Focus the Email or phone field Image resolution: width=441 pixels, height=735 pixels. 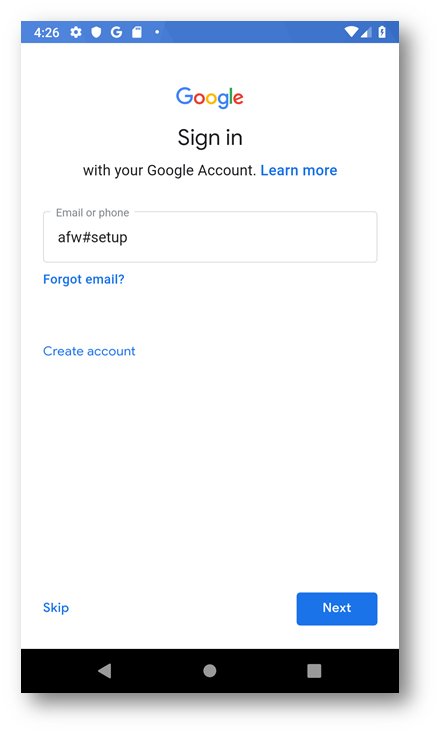[x=210, y=237]
